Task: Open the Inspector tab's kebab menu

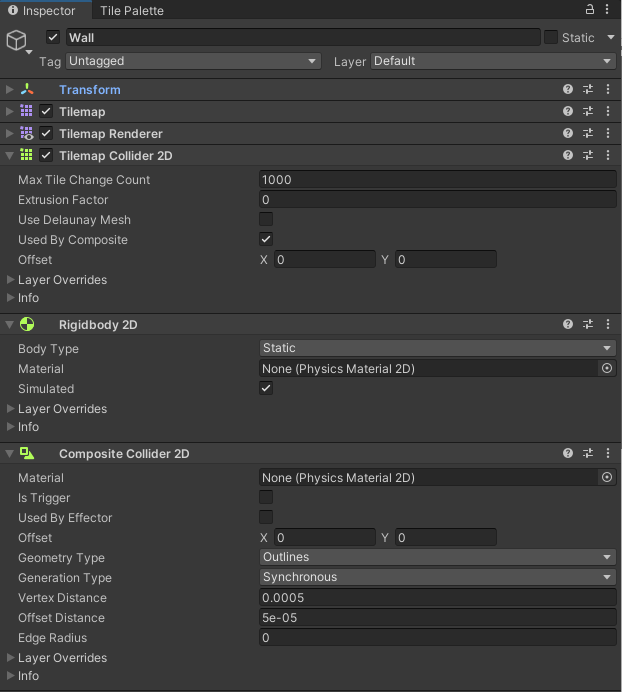Action: point(607,9)
